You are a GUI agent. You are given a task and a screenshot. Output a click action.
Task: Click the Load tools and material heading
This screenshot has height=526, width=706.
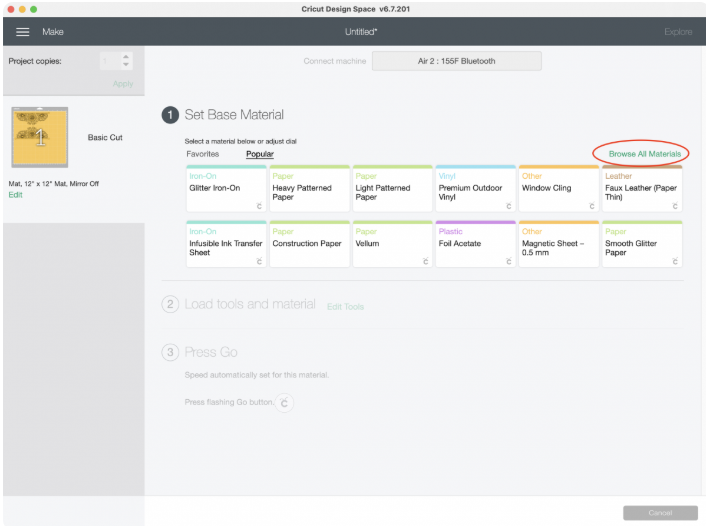pyautogui.click(x=250, y=304)
